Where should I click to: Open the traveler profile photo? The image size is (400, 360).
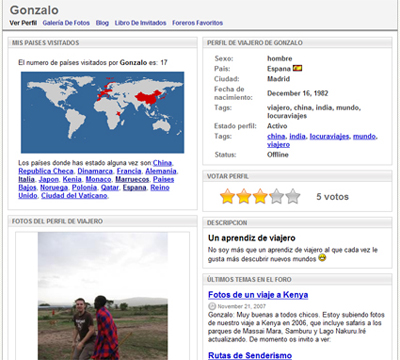[103, 296]
